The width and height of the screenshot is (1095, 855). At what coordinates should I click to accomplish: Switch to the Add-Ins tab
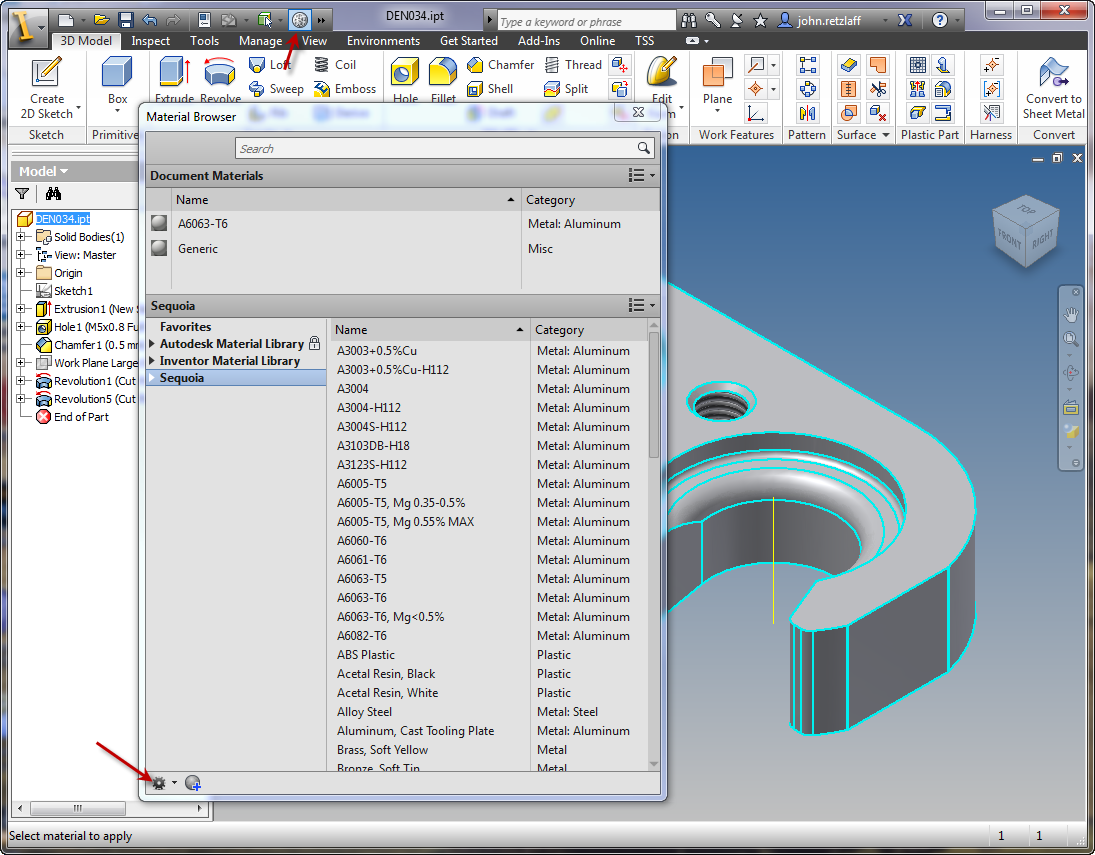(538, 41)
